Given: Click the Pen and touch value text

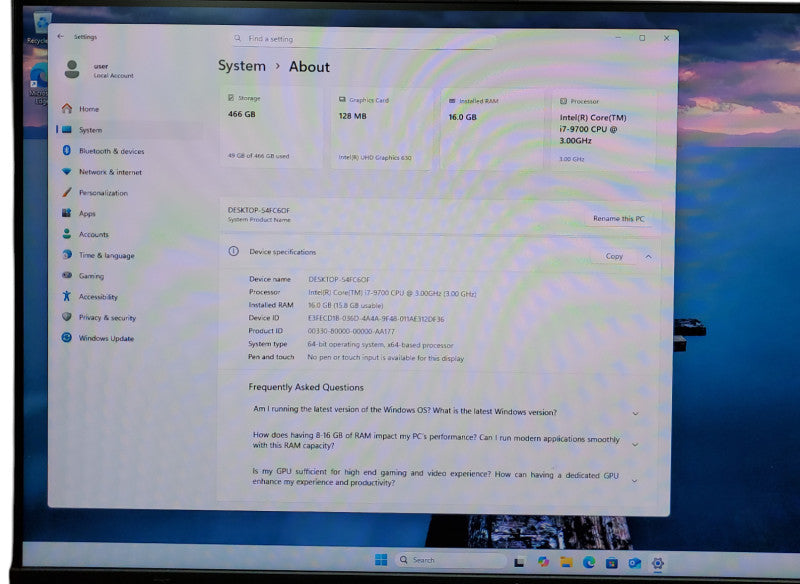Looking at the screenshot, I should click(x=385, y=358).
